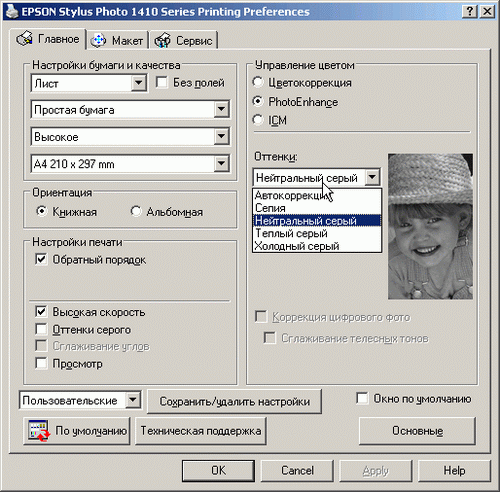Click the title bar question mark help button
Viewport: 500px width, 492px height.
point(470,12)
